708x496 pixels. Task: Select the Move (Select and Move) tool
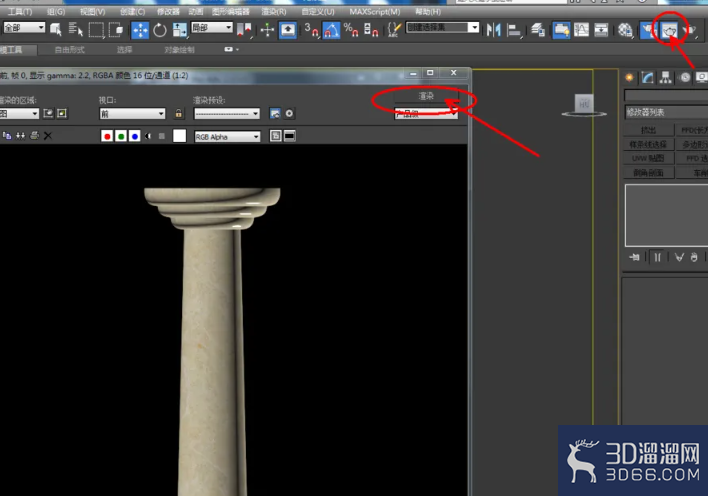click(140, 30)
